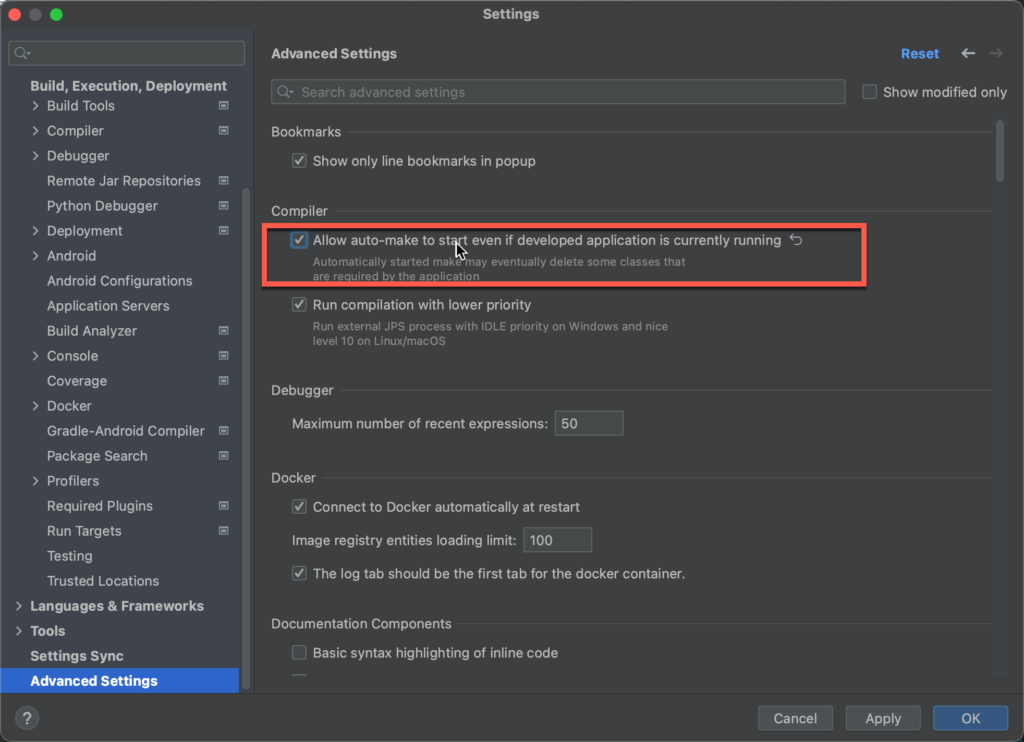Focus the sidebar settings search field

(127, 53)
